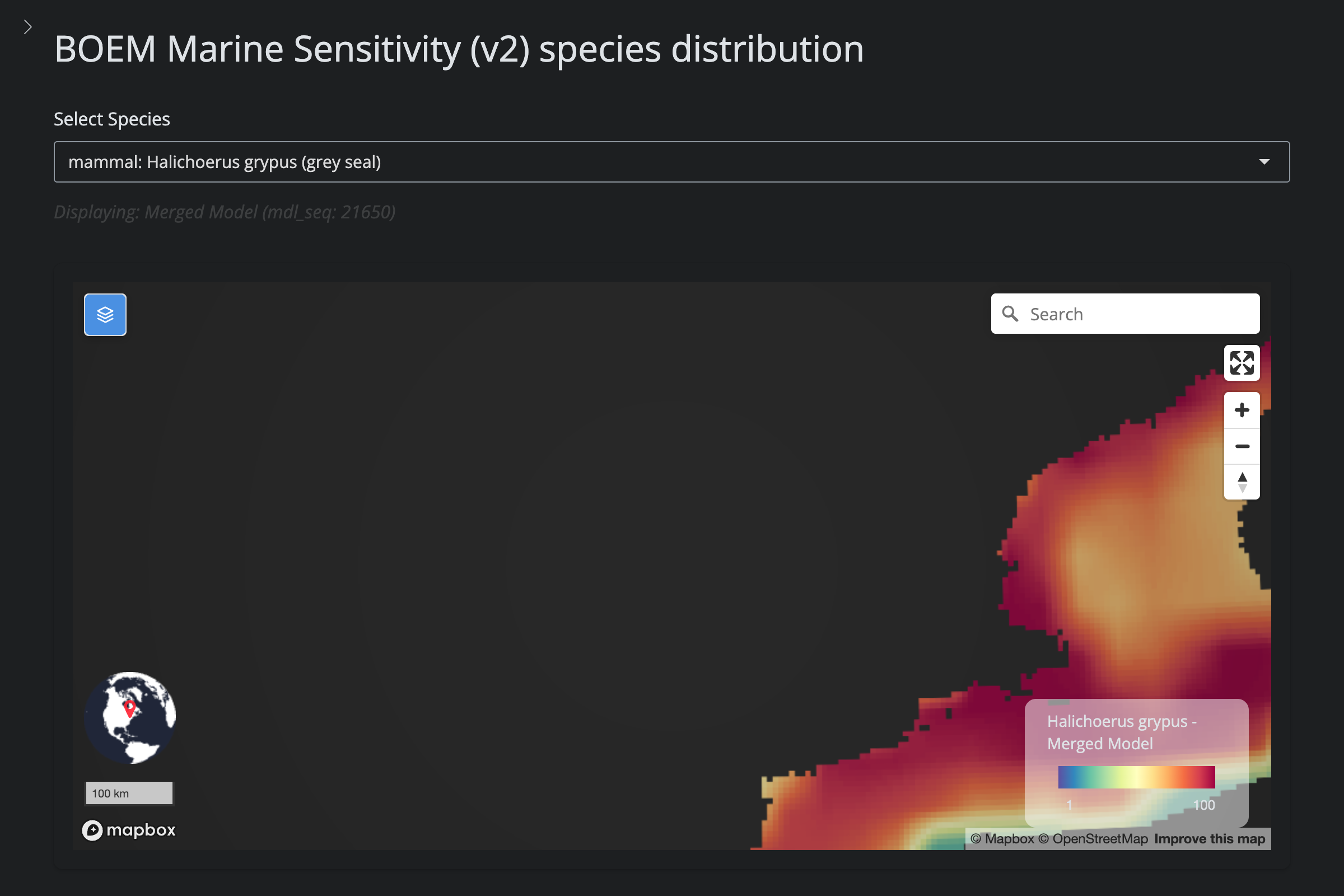Expand the collapsed sidebar chevron
Viewport: 1344px width, 896px height.
[x=27, y=27]
